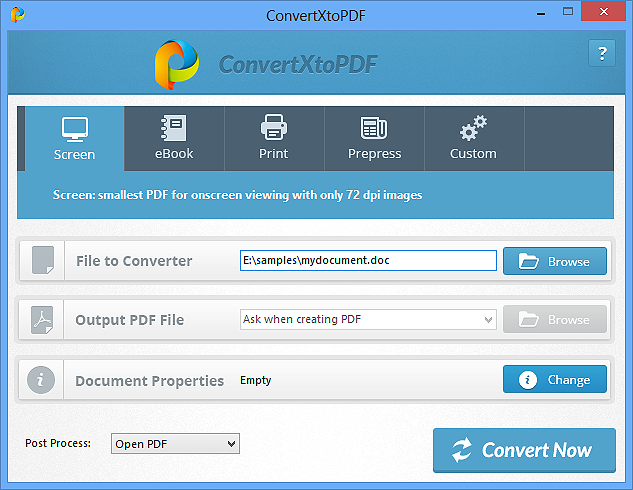Viewport: 633px width, 490px height.
Task: Change the document properties
Action: click(555, 379)
